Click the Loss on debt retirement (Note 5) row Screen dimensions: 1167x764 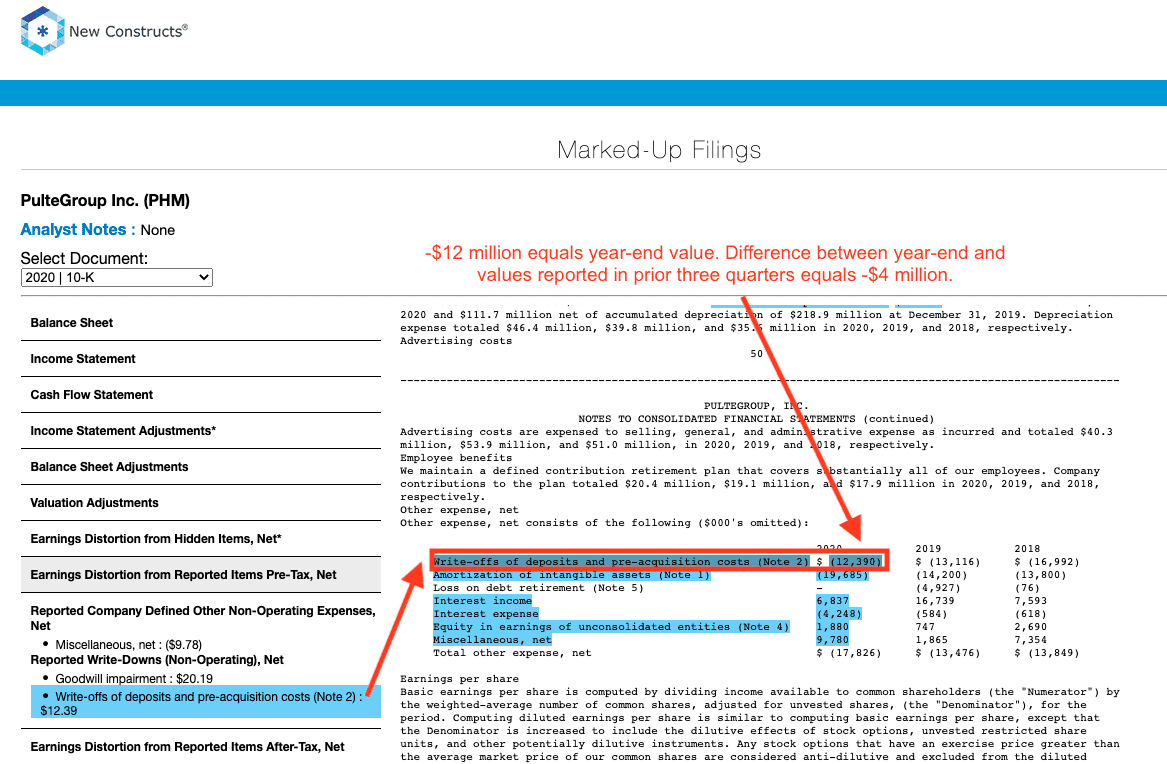coord(538,588)
